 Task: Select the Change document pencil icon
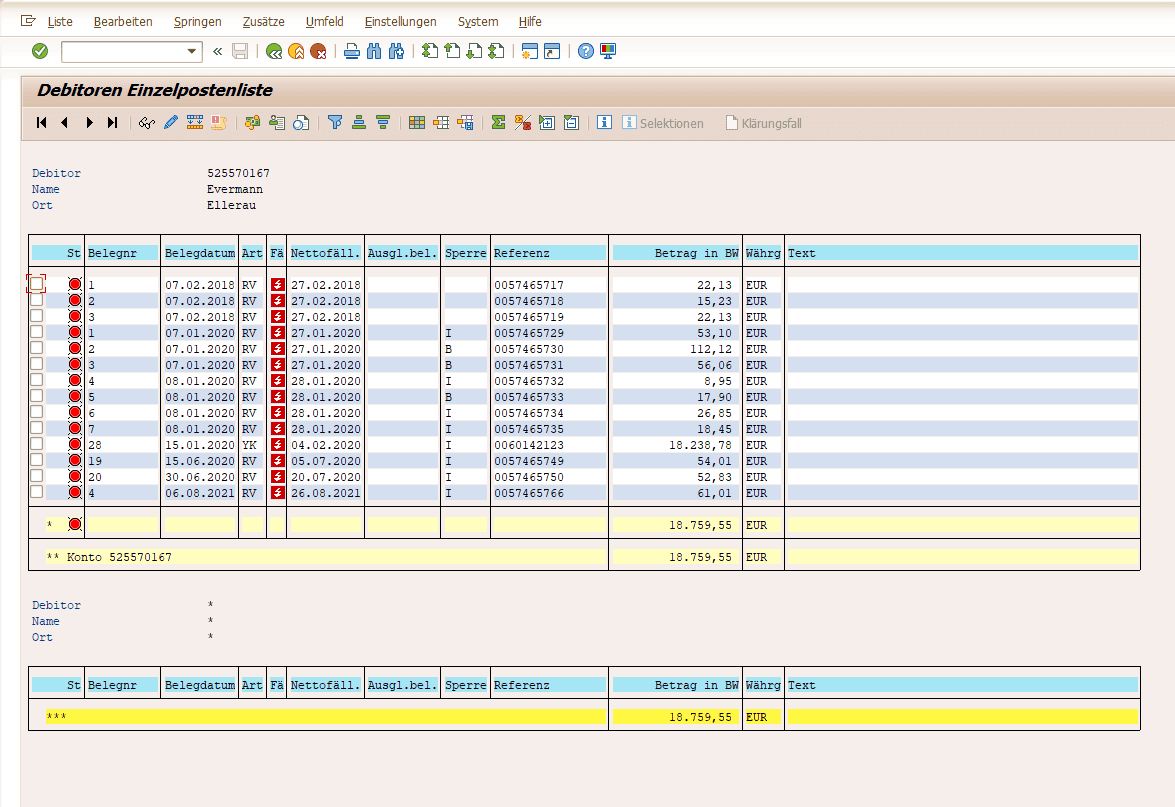pyautogui.click(x=169, y=122)
